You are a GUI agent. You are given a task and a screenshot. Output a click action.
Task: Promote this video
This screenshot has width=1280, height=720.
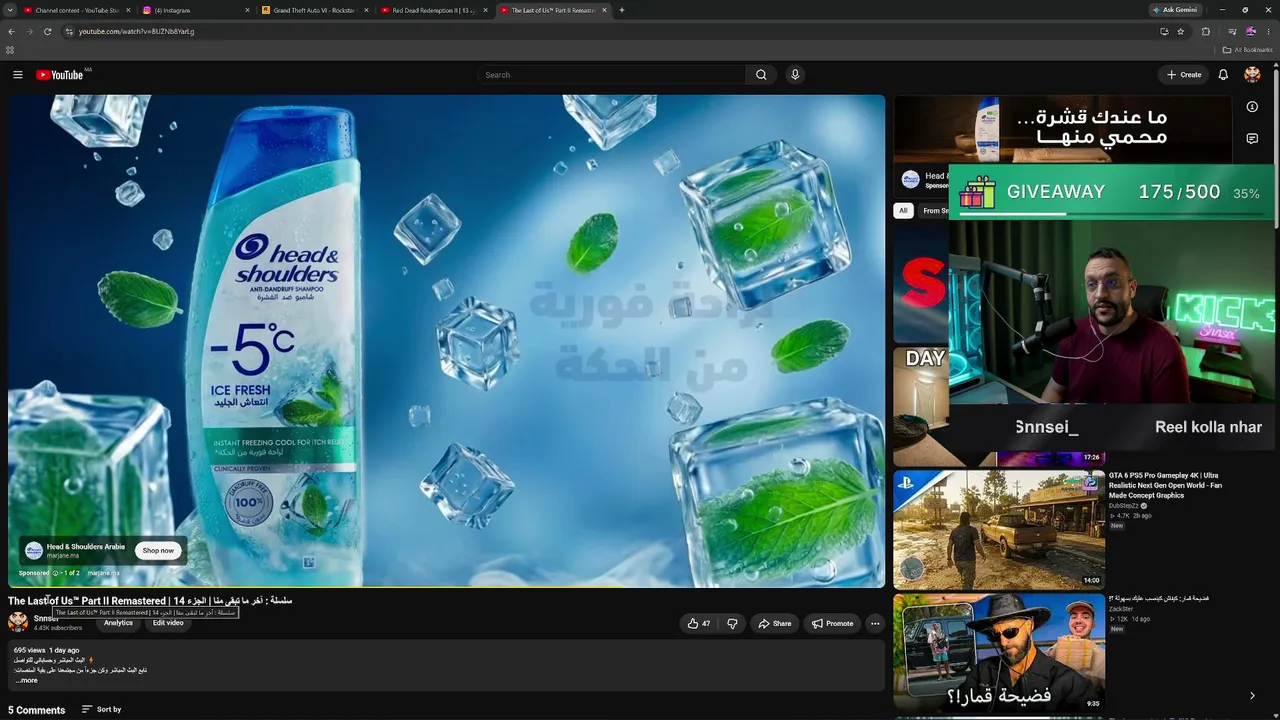click(833, 623)
